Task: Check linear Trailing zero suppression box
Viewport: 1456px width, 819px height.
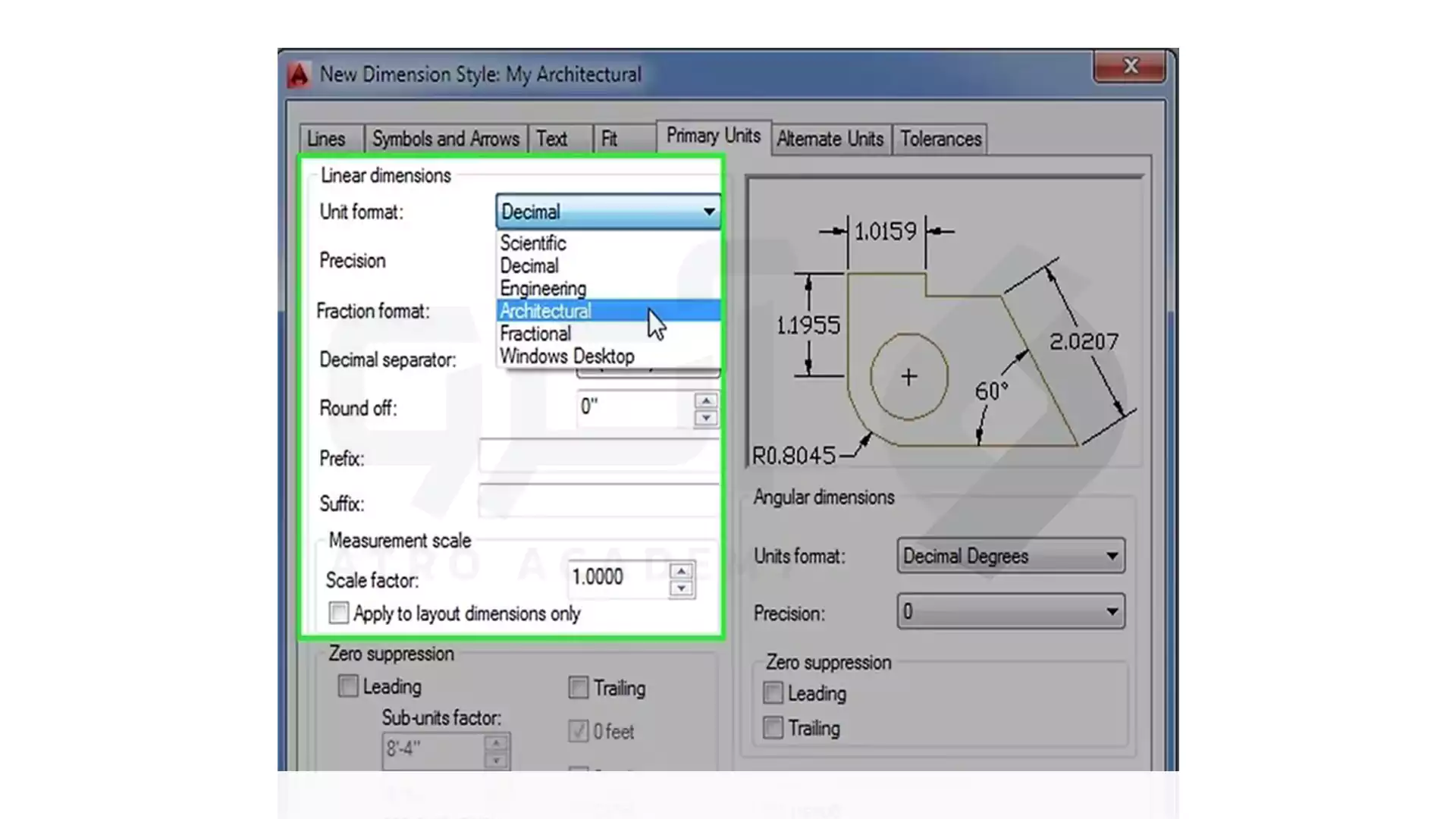Action: point(579,688)
